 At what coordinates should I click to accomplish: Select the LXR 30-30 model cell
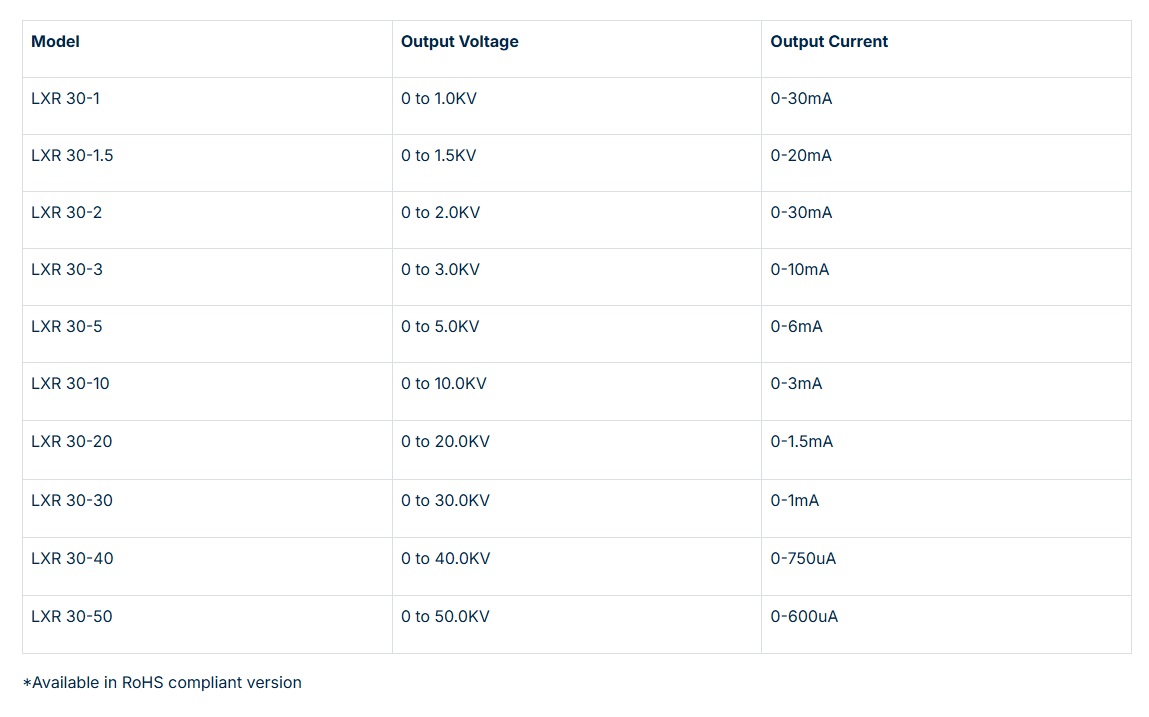(x=72, y=500)
